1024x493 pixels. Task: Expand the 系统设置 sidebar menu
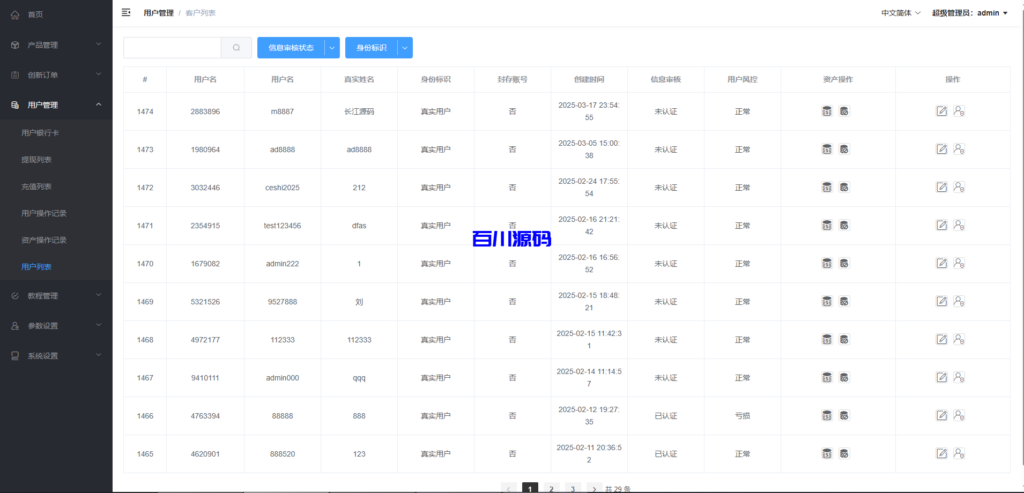point(56,356)
